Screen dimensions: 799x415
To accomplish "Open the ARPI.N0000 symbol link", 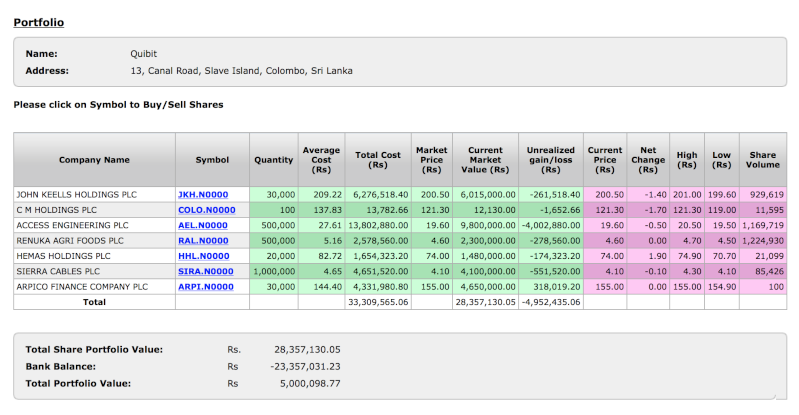I will pyautogui.click(x=205, y=287).
